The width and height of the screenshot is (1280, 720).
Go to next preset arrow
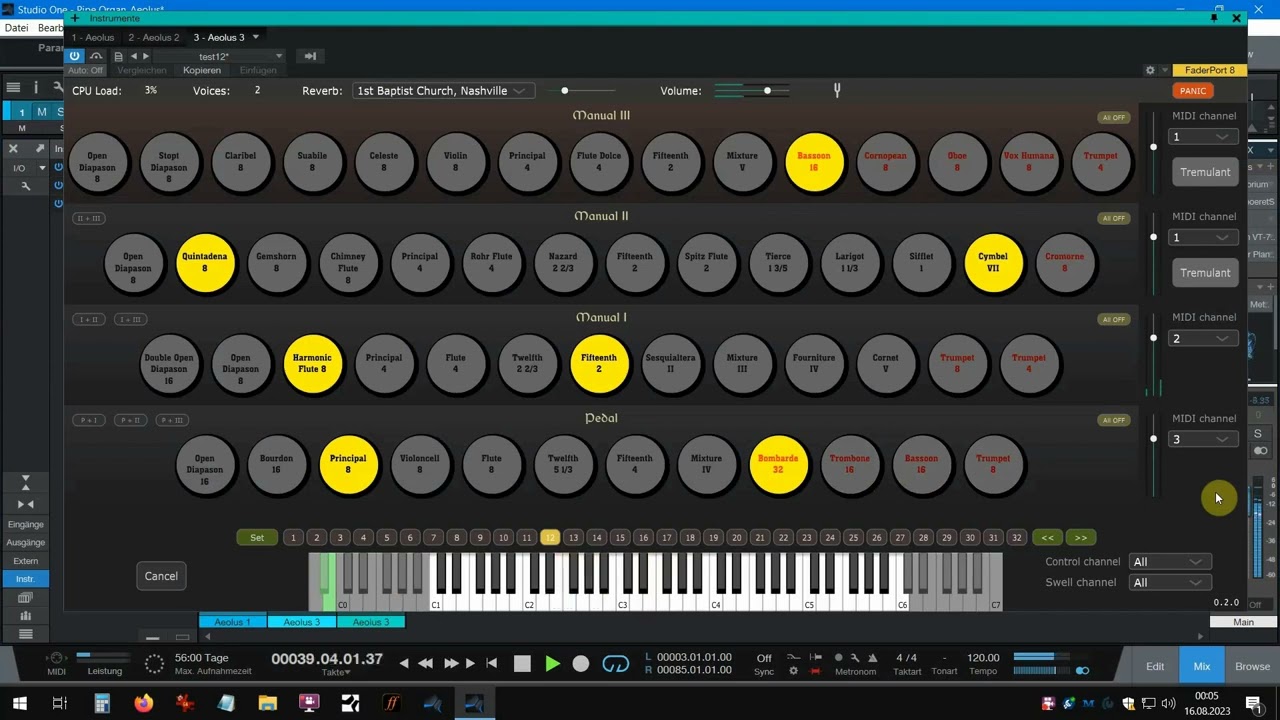[x=146, y=57]
